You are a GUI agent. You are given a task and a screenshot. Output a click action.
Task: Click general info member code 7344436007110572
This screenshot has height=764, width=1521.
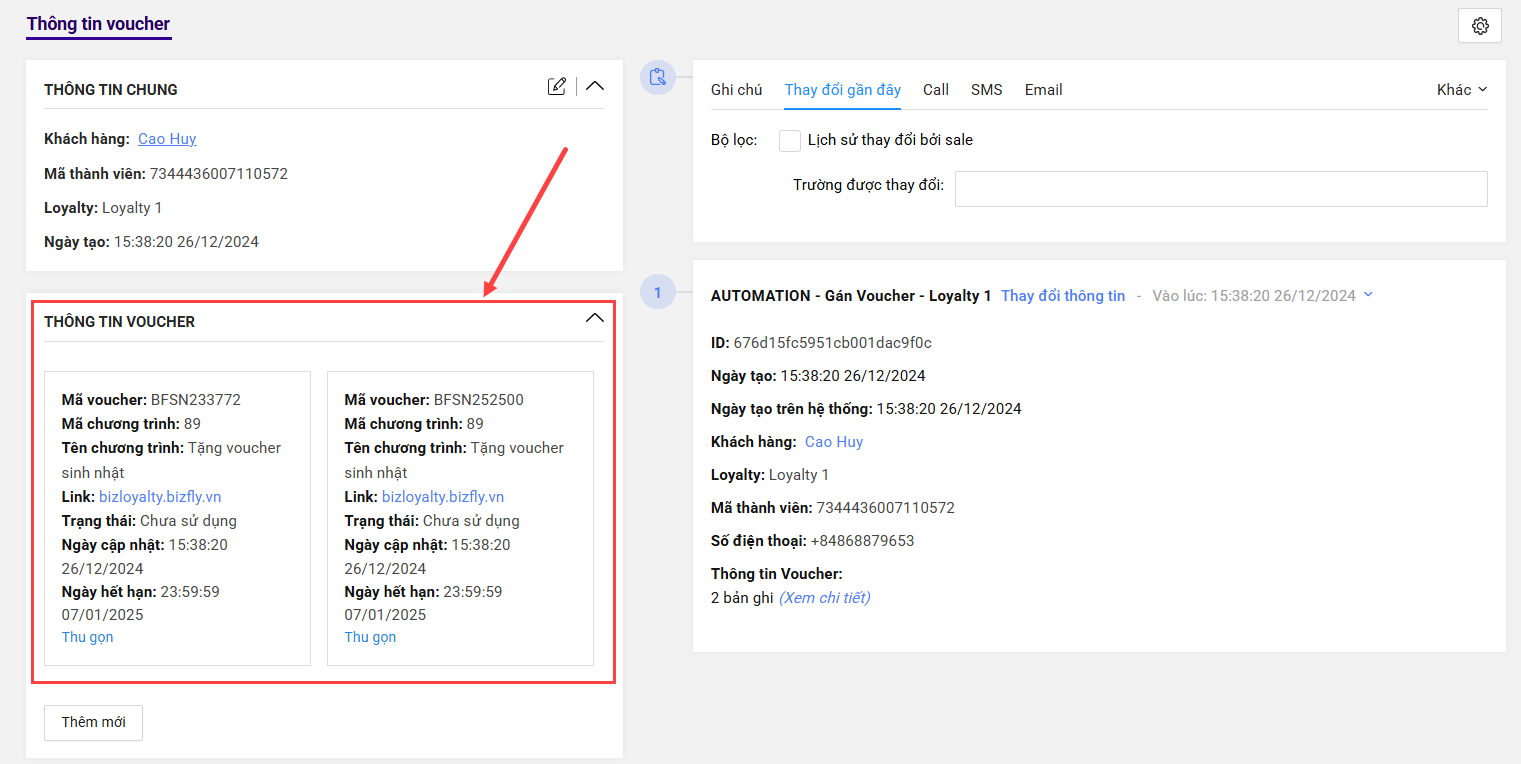coord(219,174)
